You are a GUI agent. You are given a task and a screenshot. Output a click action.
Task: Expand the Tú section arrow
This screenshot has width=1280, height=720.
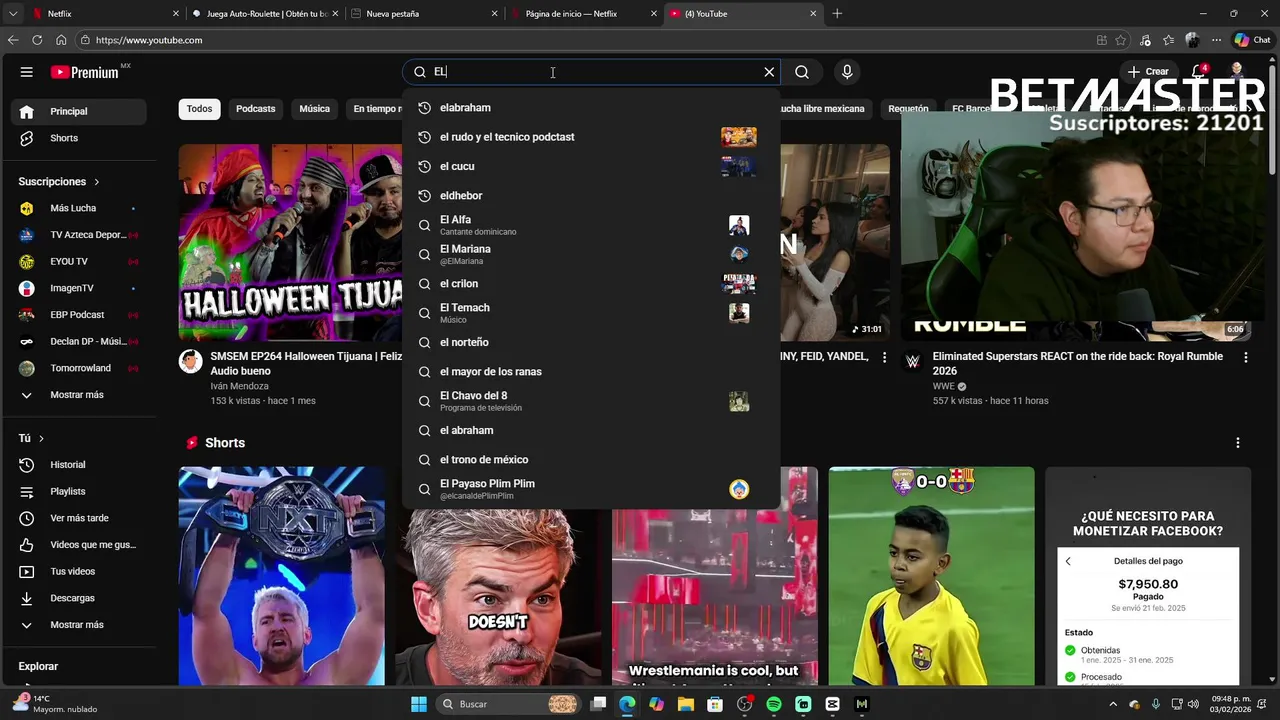[41, 438]
